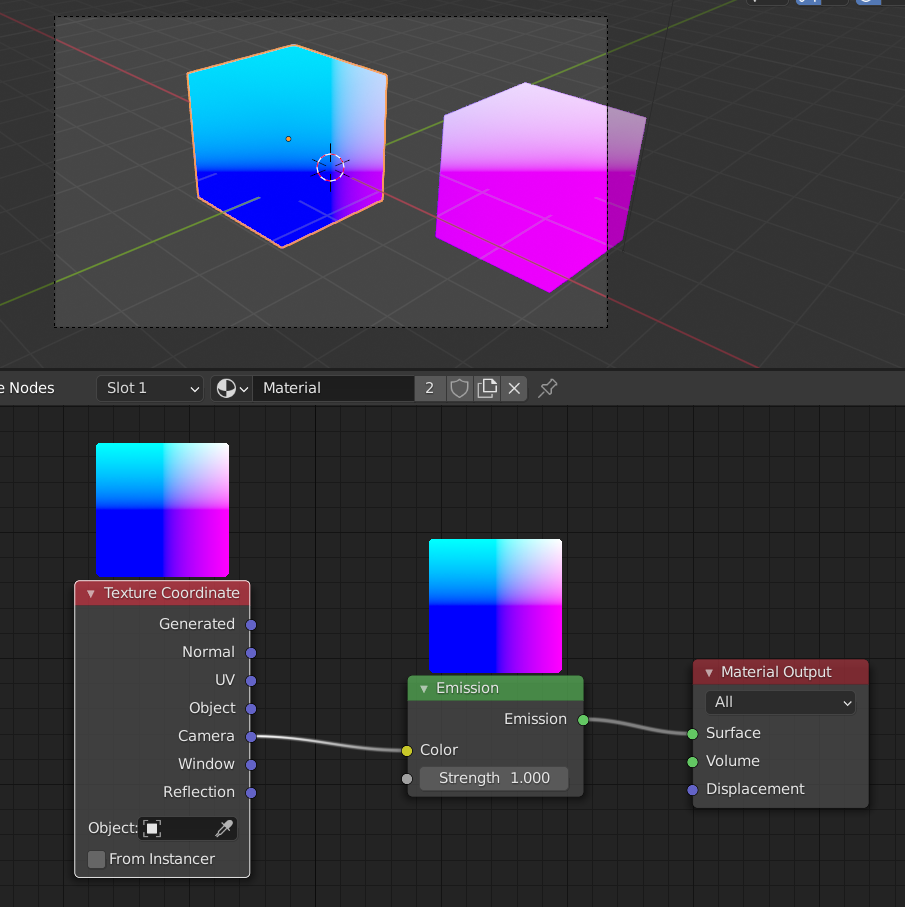Open the Slot 1 dropdown
The height and width of the screenshot is (907, 905).
[x=150, y=388]
